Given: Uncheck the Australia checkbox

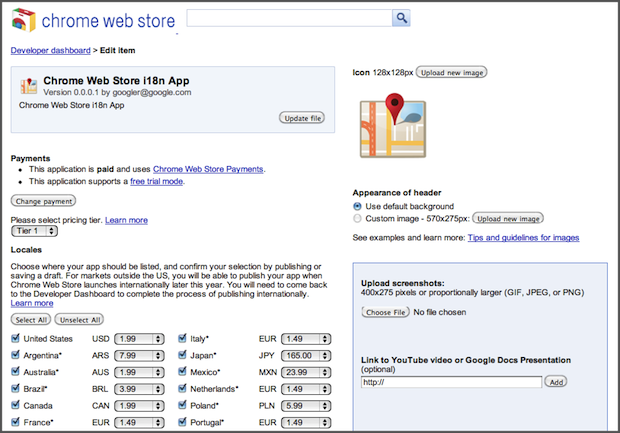Looking at the screenshot, I should (x=15, y=371).
